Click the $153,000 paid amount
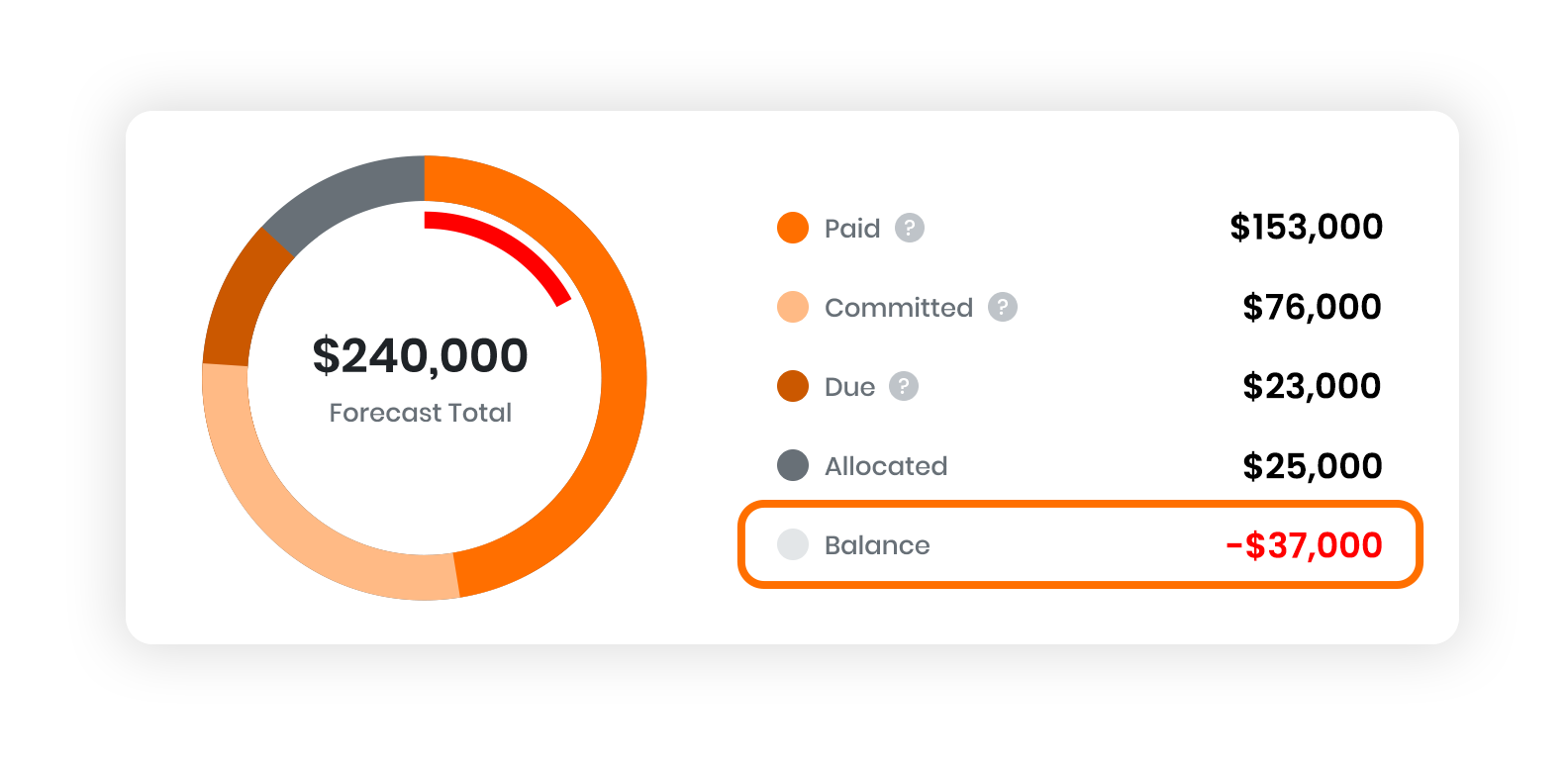Viewport: 1568px width, 772px height. pyautogui.click(x=1307, y=228)
